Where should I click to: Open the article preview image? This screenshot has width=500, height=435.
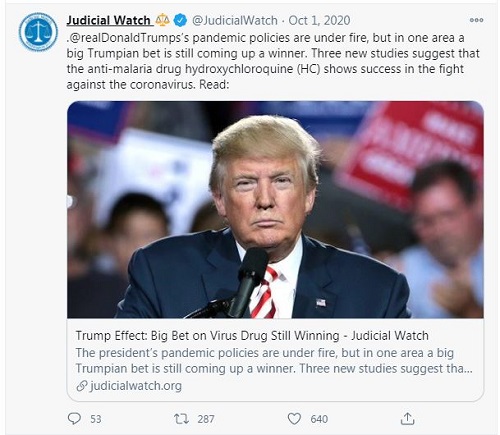(275, 209)
